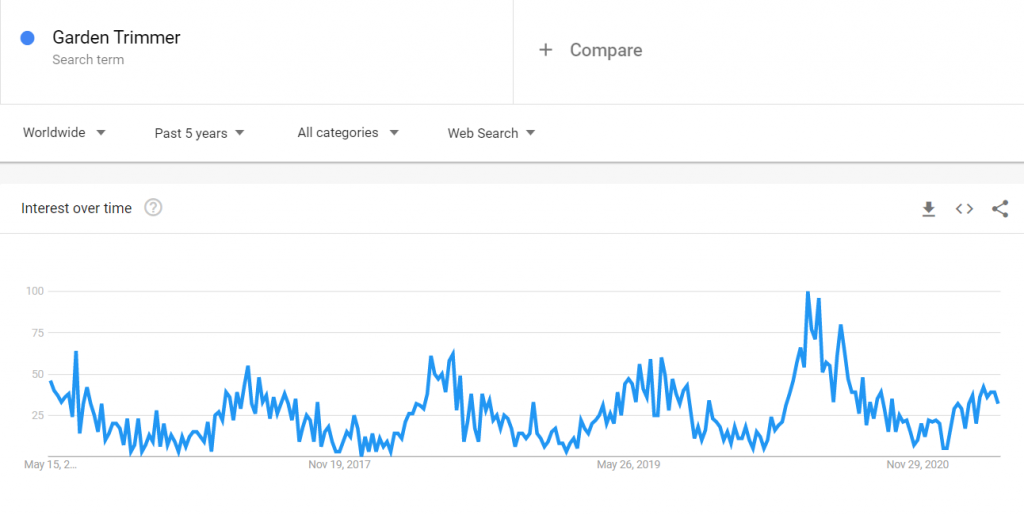Open the All categories dropdown
Image resolution: width=1024 pixels, height=515 pixels.
point(347,133)
